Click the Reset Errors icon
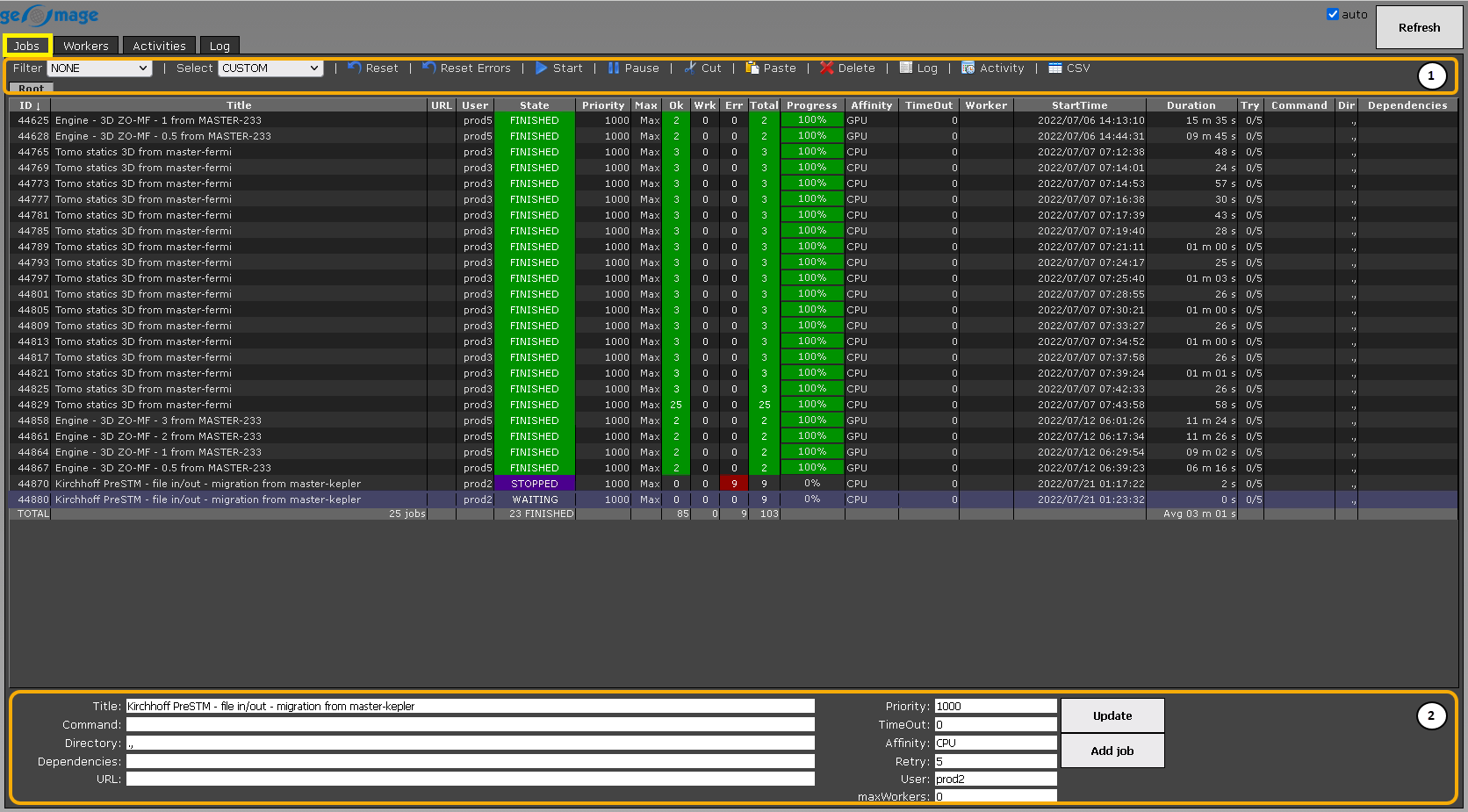Viewport: 1468px width, 812px height. (428, 68)
